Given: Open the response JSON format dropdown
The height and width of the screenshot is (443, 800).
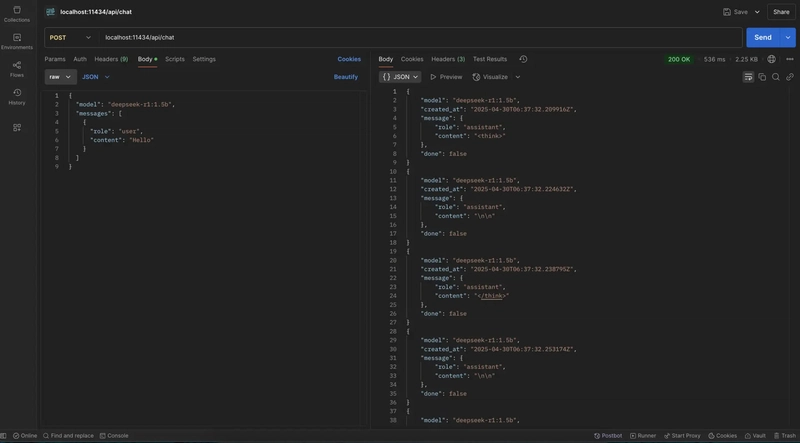Looking at the screenshot, I should [x=400, y=77].
